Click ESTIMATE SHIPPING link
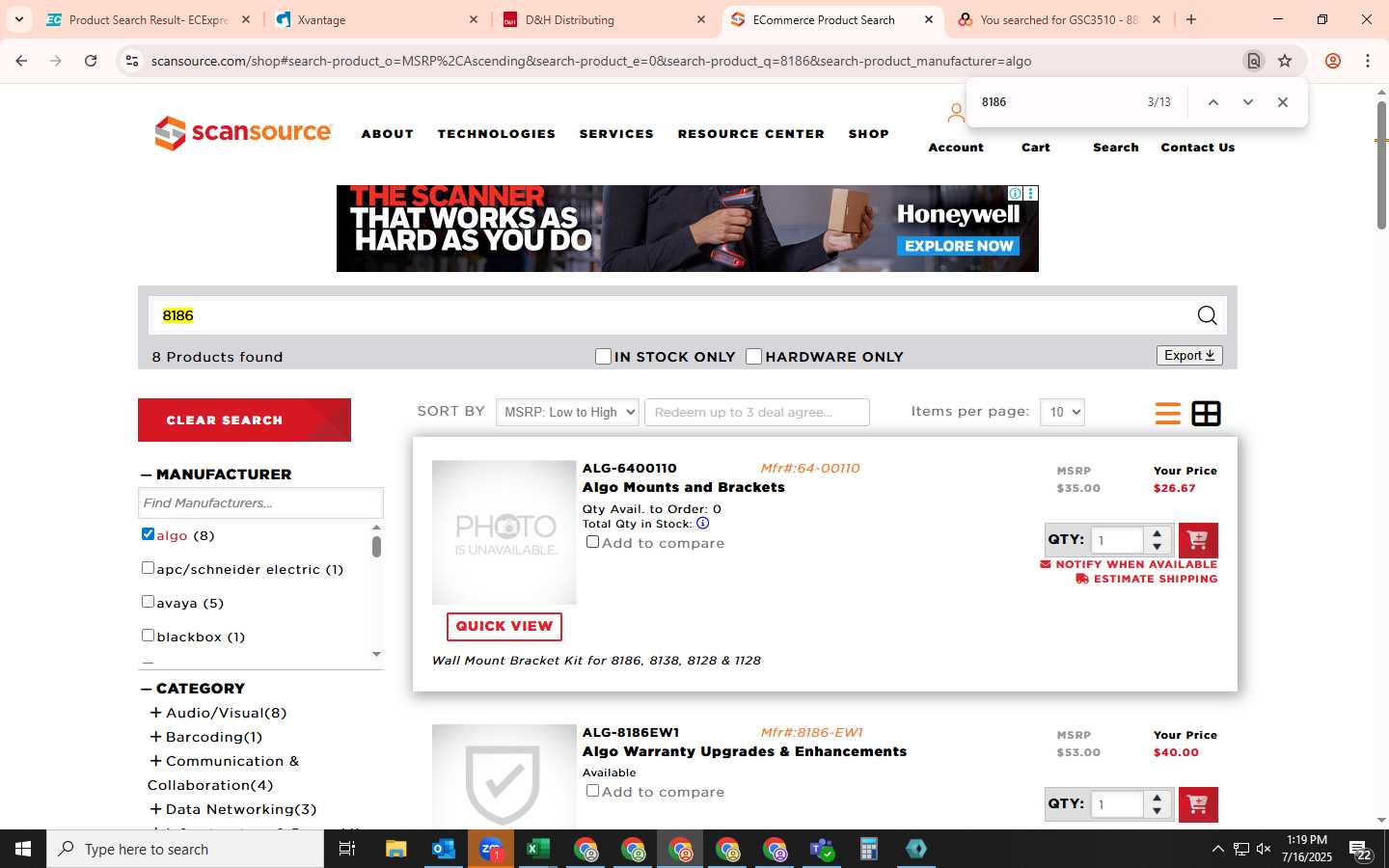The image size is (1389, 868). click(x=1147, y=579)
